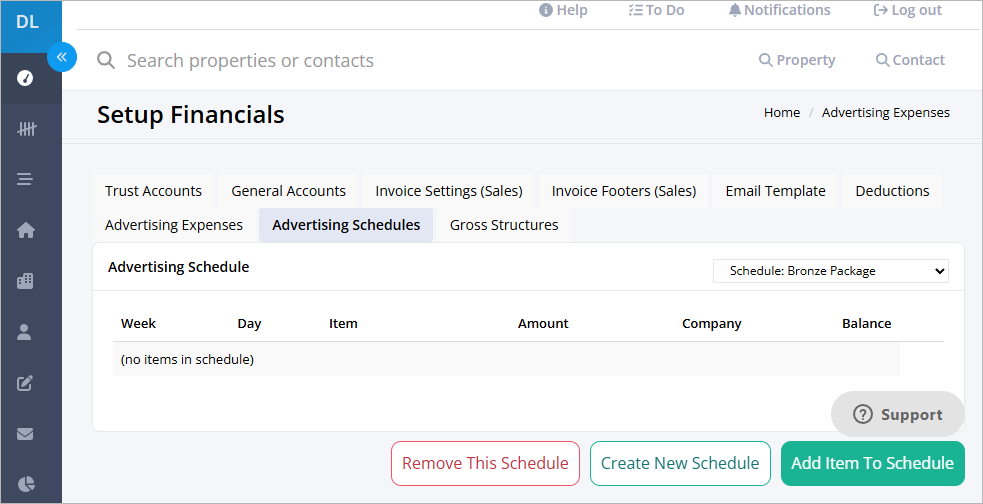Click Log out
The height and width of the screenshot is (504, 983).
point(908,10)
